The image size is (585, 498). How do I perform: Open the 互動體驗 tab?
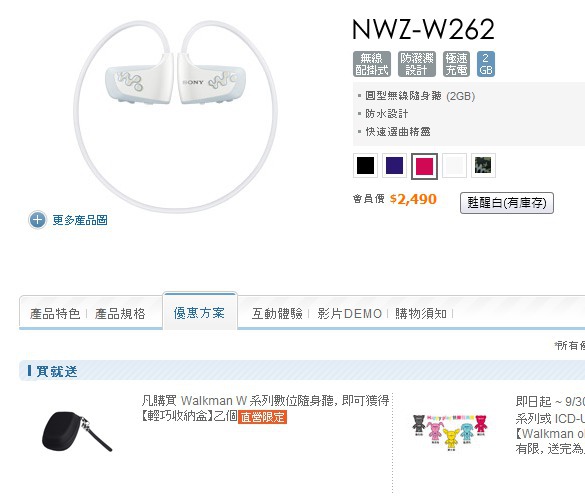pos(277,313)
